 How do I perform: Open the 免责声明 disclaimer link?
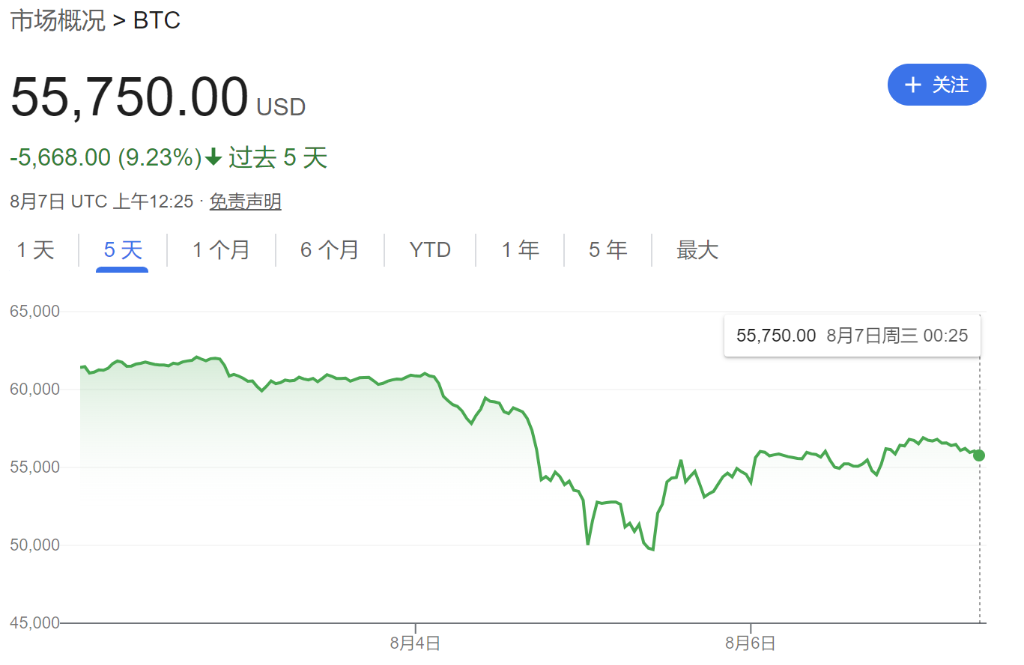245,202
